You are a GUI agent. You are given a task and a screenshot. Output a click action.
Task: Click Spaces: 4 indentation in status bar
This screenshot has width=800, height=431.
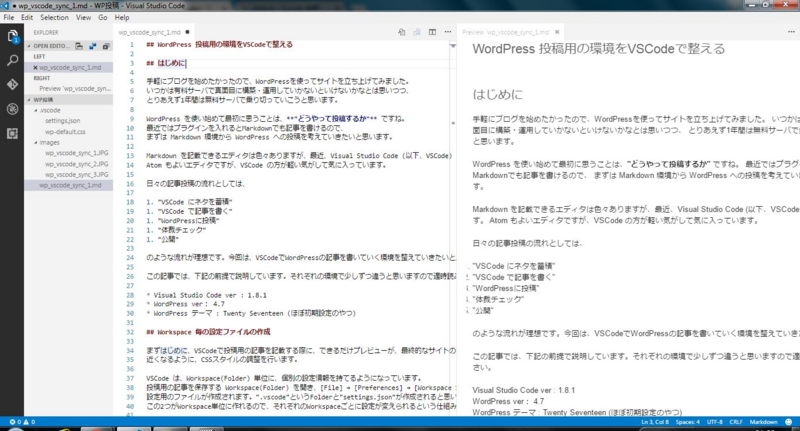pyautogui.click(x=688, y=422)
